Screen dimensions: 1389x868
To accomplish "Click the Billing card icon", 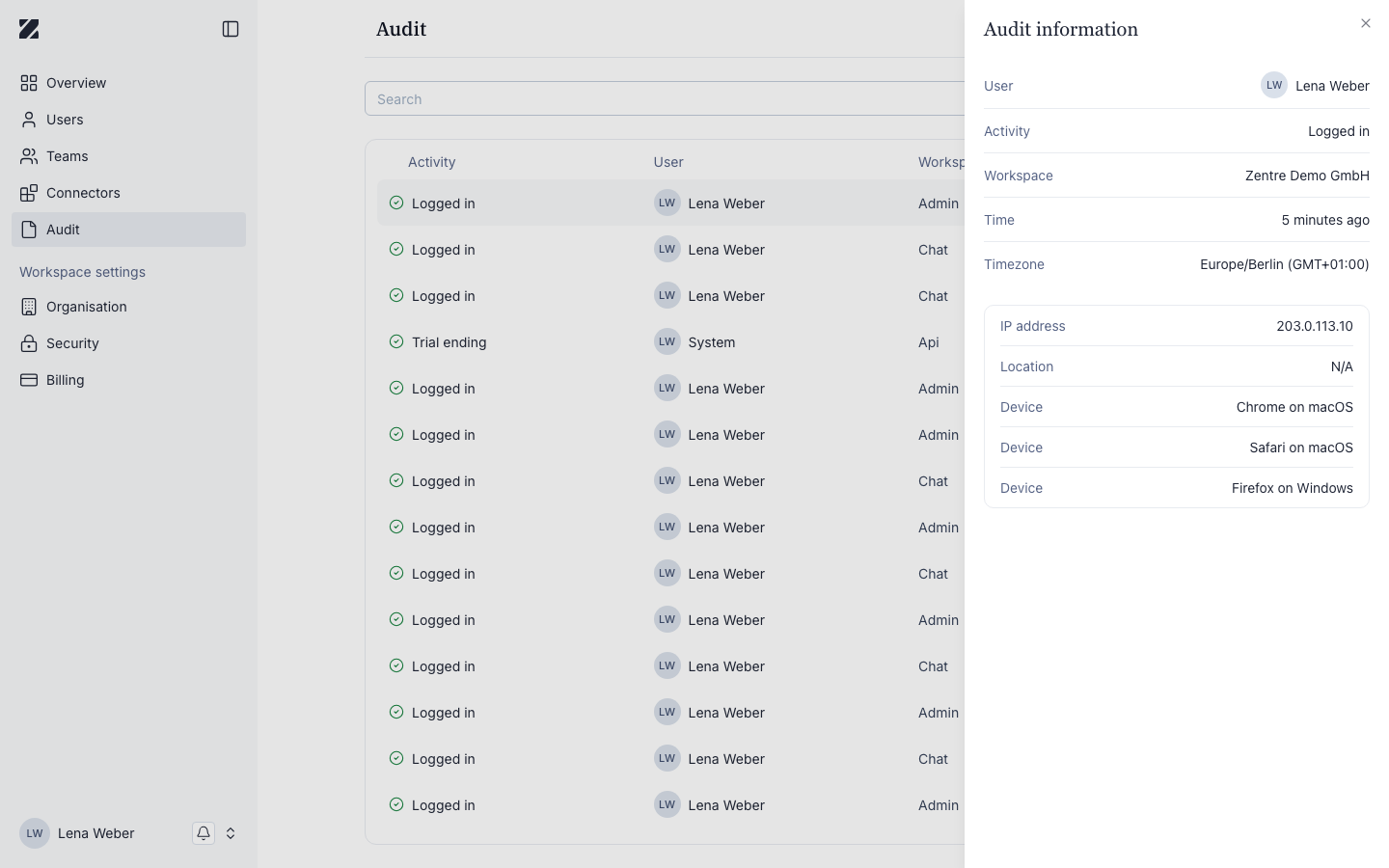I will point(29,380).
